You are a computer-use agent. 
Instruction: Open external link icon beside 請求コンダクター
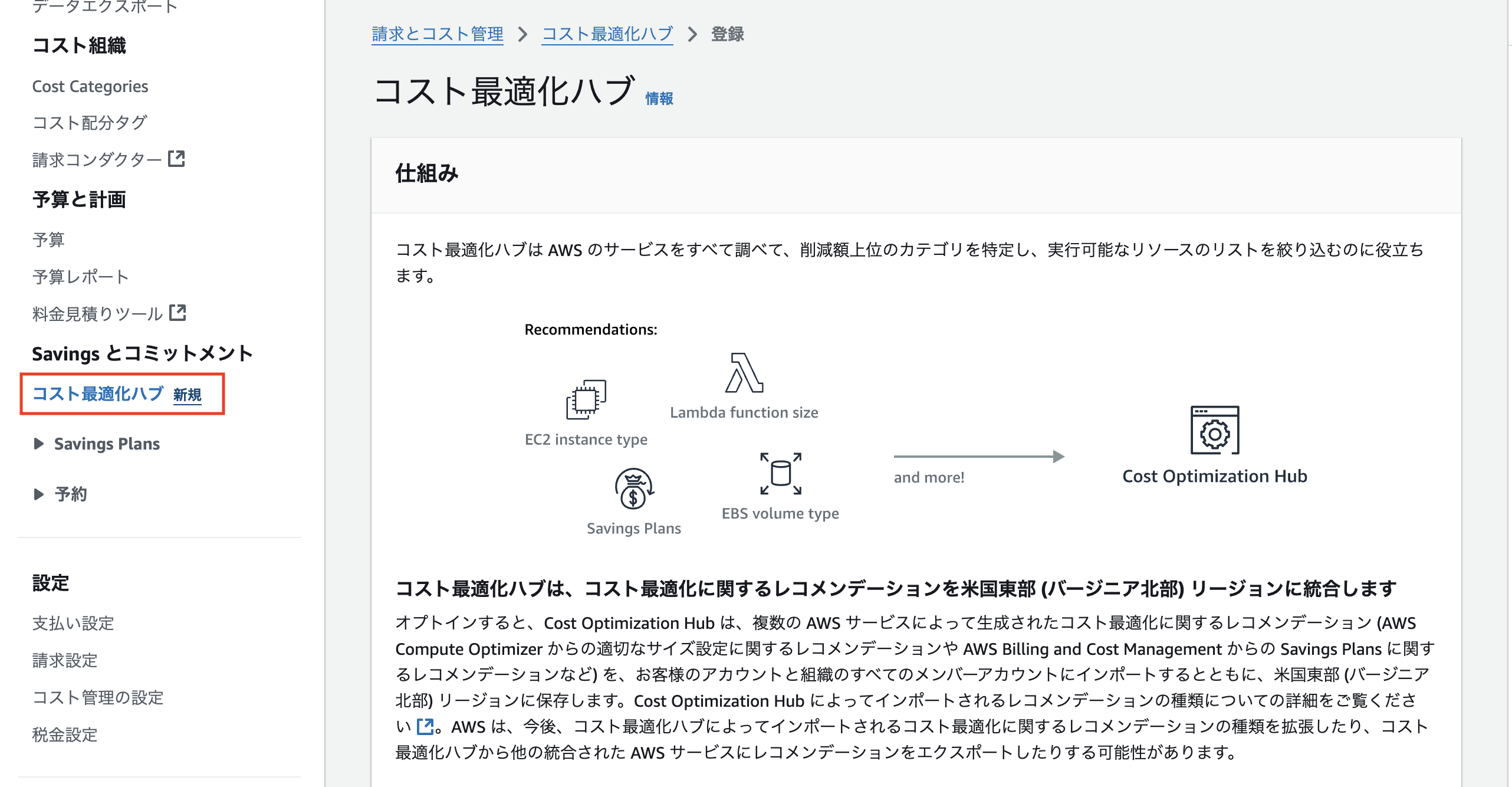click(176, 159)
